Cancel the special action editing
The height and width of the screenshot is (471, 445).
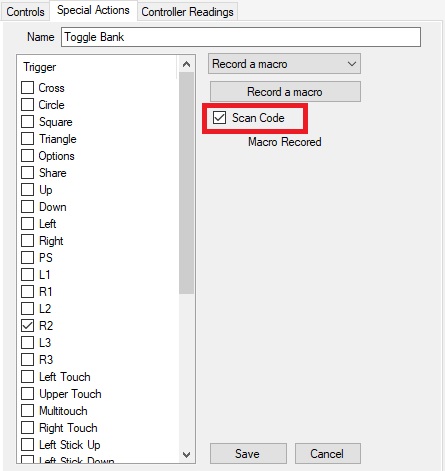[327, 454]
